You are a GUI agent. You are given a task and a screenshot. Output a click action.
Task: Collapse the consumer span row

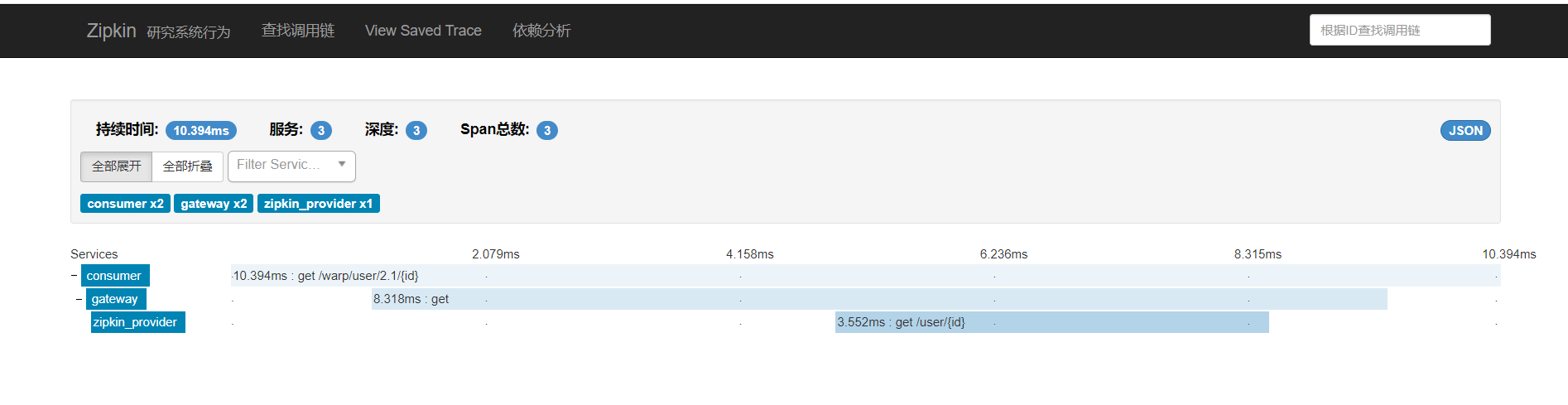[x=74, y=276]
